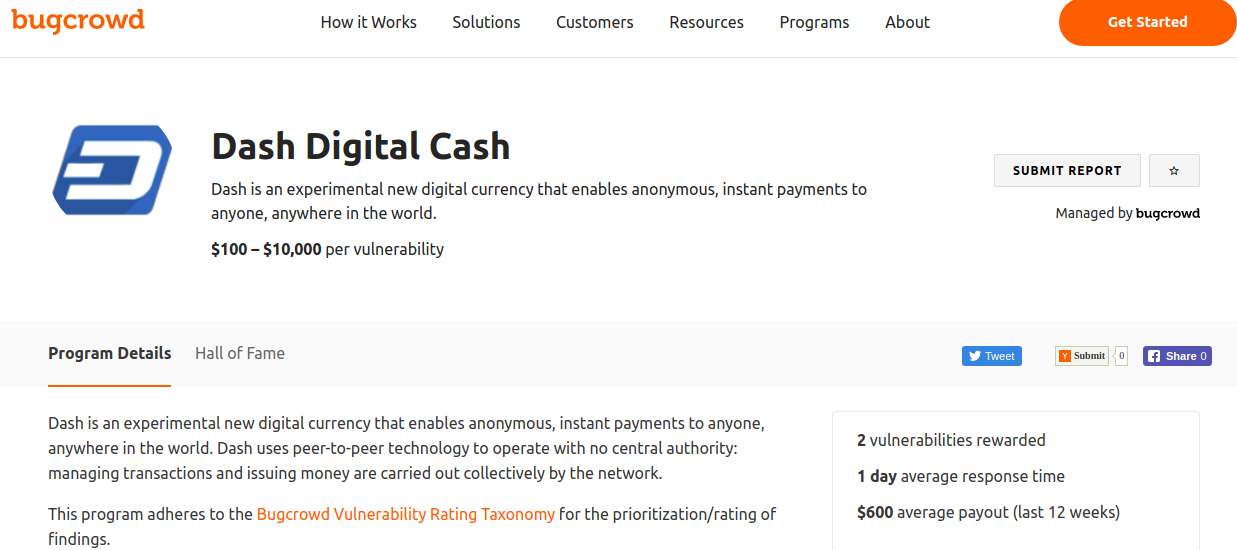Navigate to Programs in top navigation
Screen dimensions: 1237x550
814,22
